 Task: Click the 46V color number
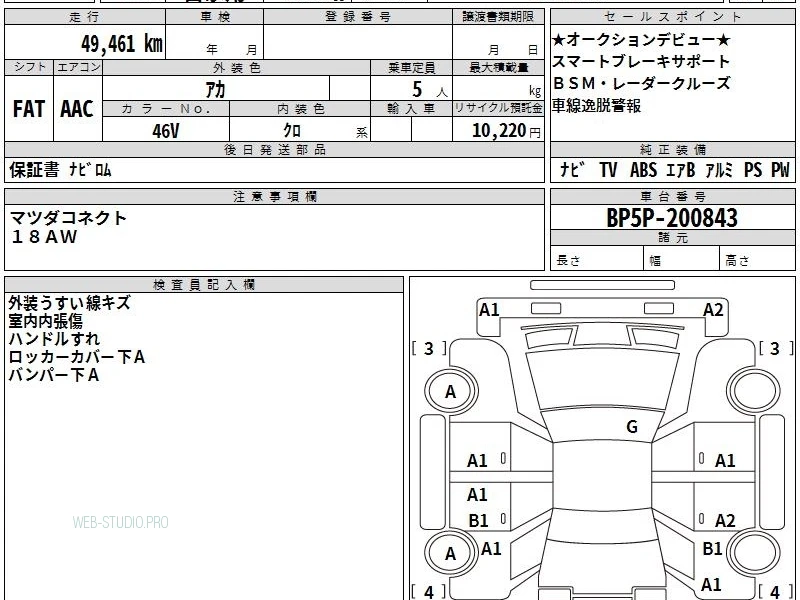point(166,131)
